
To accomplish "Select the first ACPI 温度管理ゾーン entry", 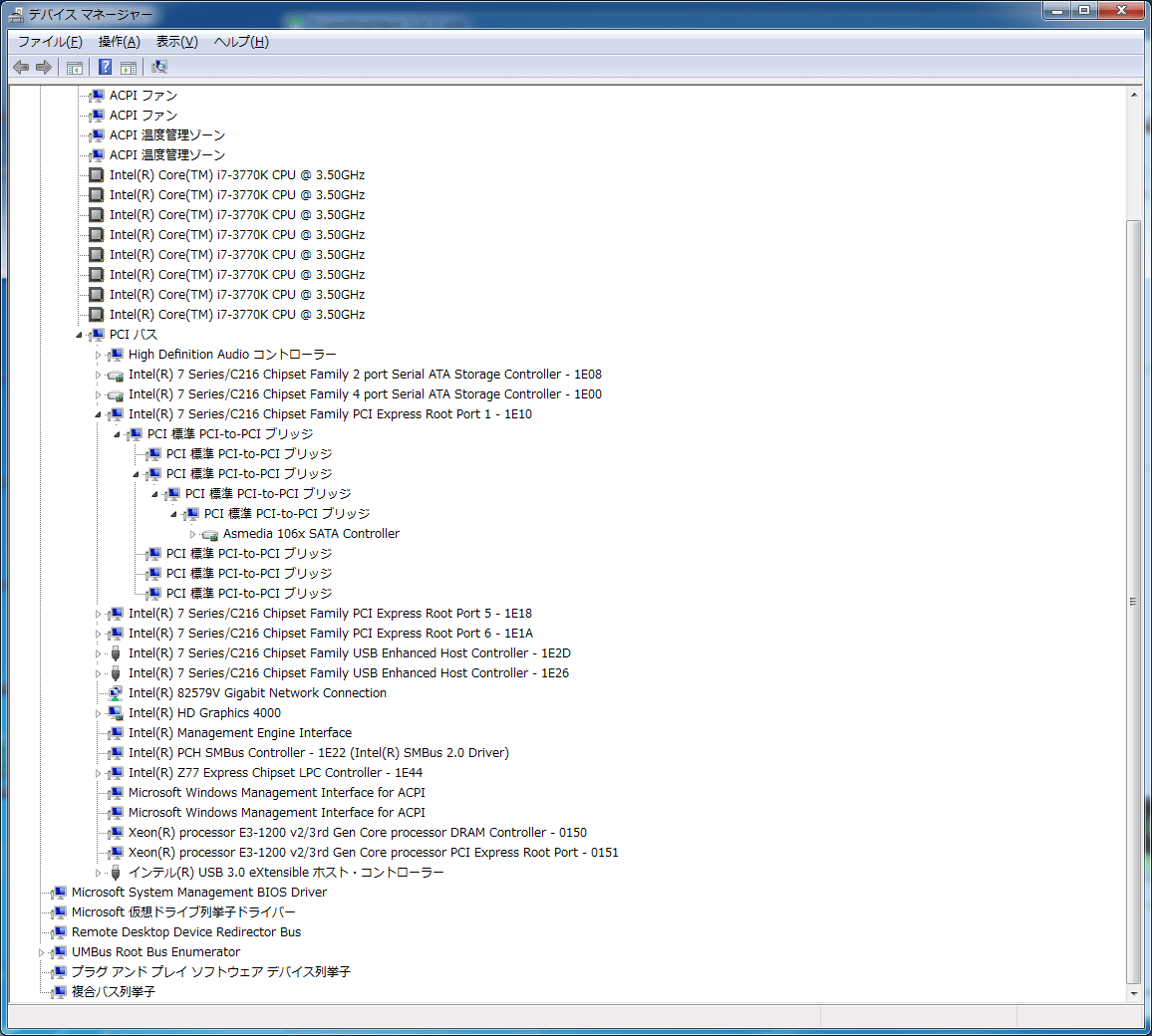I will (x=166, y=135).
